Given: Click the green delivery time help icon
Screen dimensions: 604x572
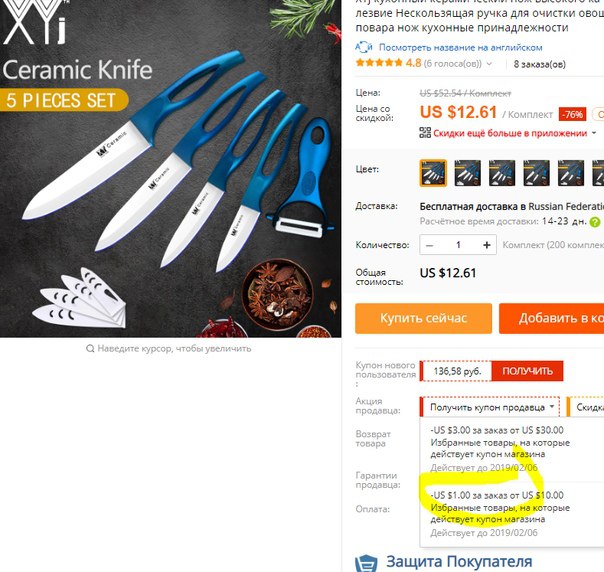Looking at the screenshot, I should (595, 222).
